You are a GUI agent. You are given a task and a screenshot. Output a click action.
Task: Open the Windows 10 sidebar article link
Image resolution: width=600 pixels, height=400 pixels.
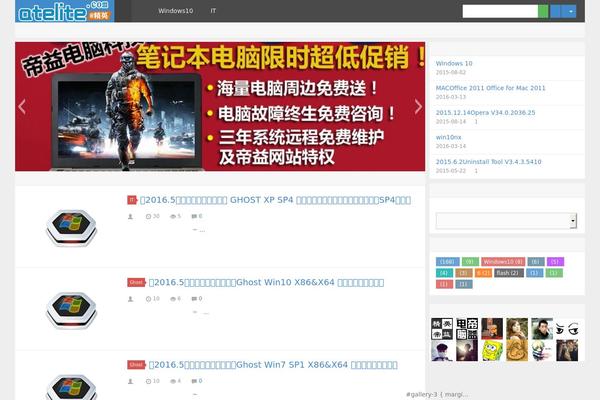(x=454, y=64)
